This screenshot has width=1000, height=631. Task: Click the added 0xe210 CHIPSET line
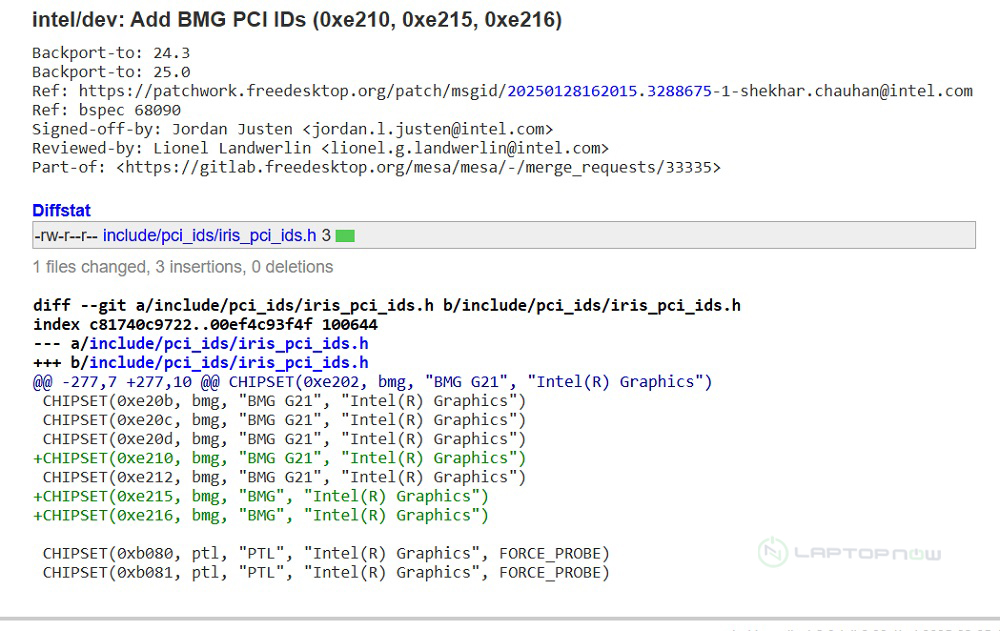(x=279, y=458)
